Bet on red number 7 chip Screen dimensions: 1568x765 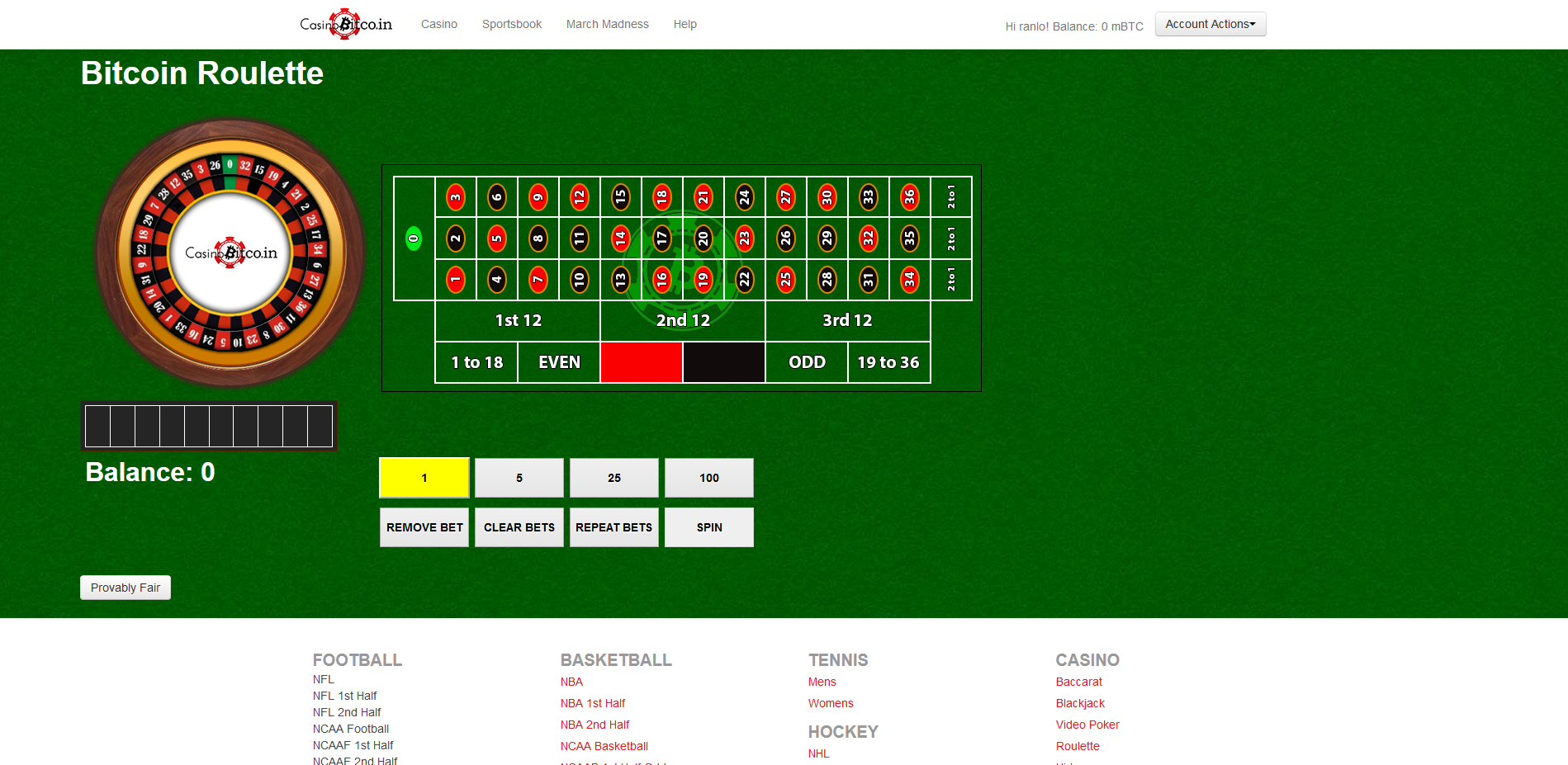(x=538, y=280)
